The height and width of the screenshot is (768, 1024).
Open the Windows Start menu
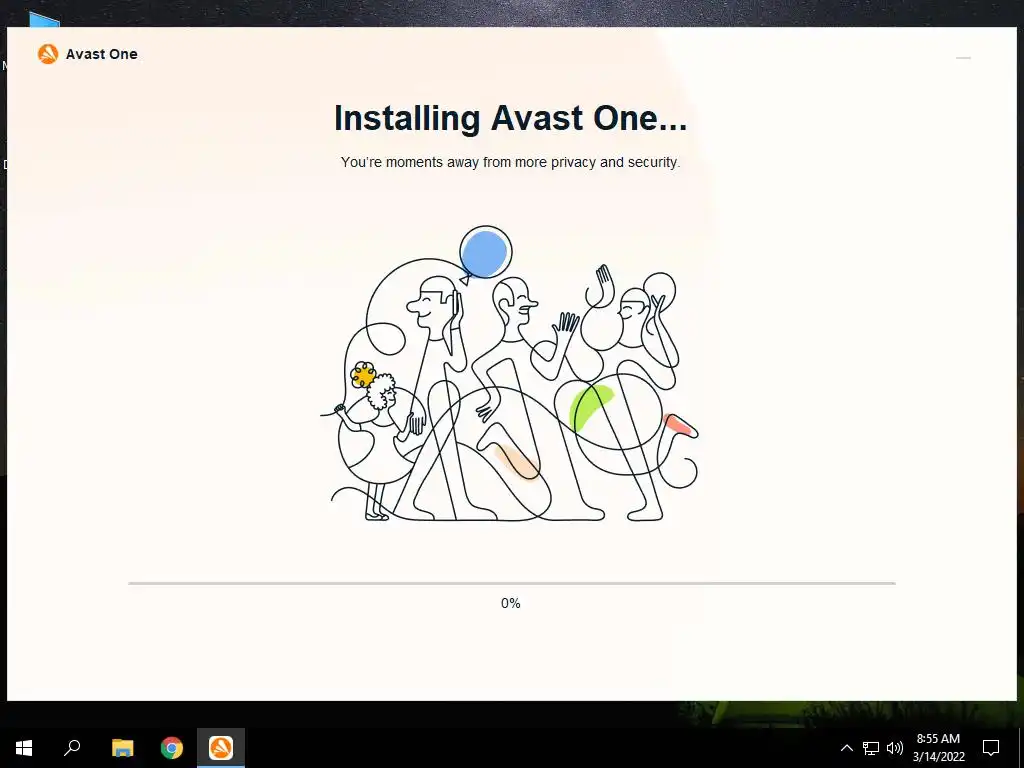24,748
